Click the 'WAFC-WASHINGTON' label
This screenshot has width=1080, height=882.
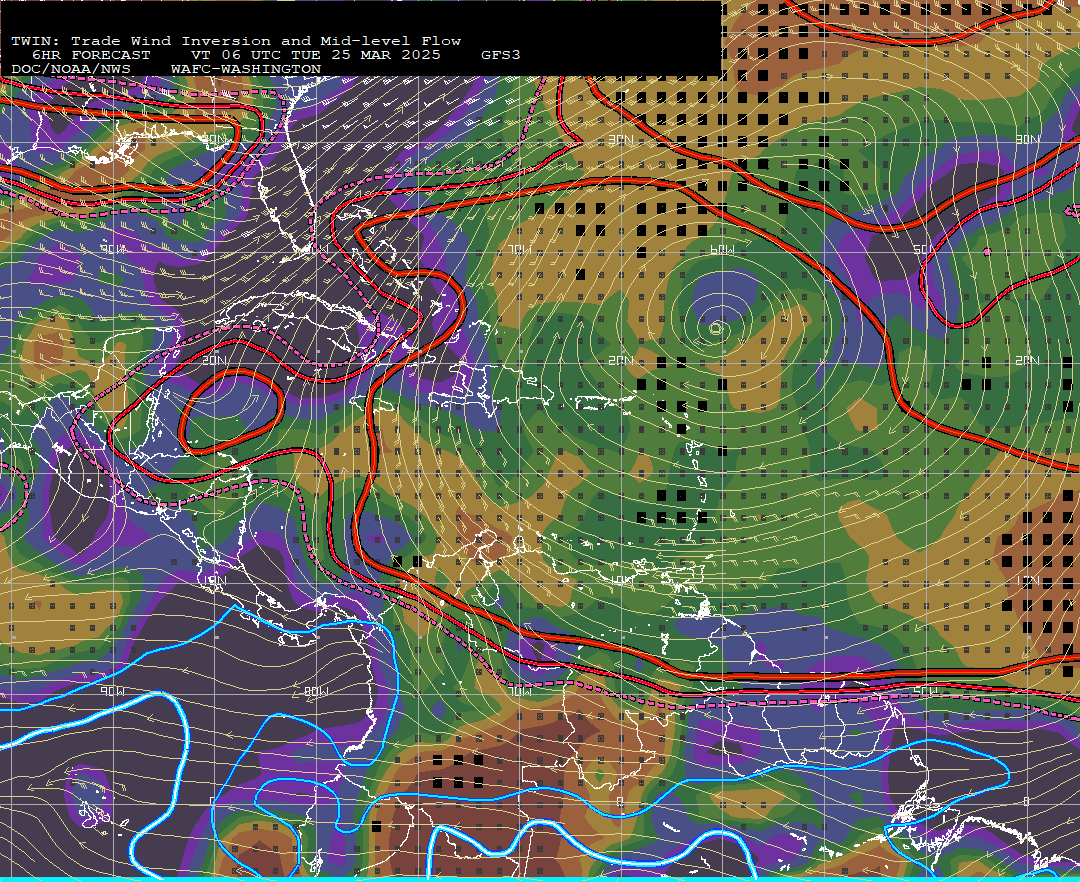[246, 70]
